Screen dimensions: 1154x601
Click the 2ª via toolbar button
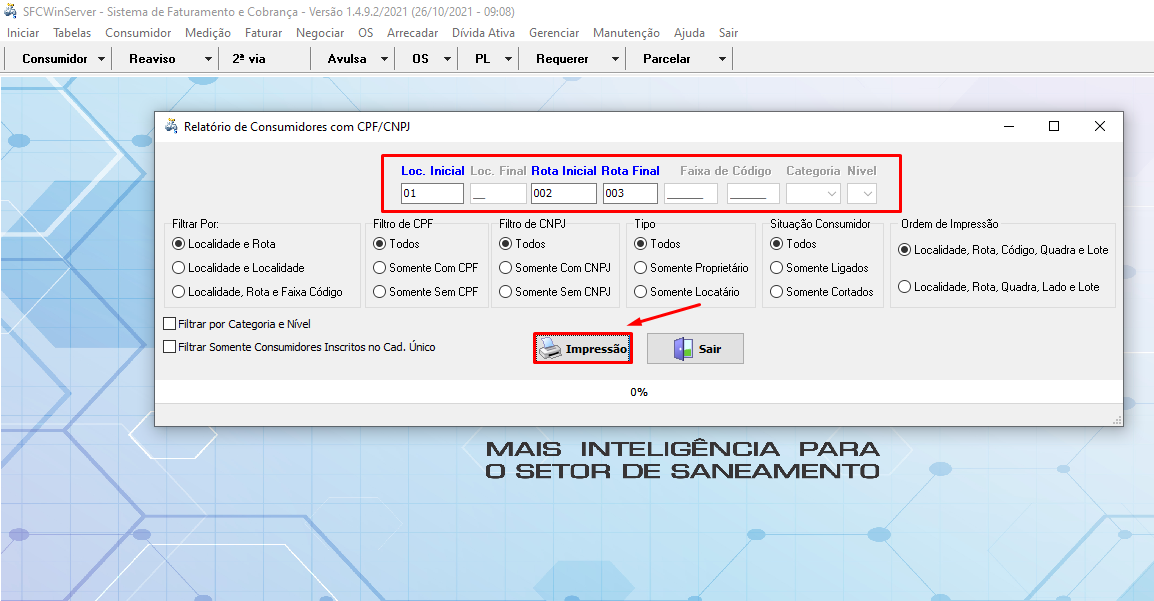pos(249,59)
